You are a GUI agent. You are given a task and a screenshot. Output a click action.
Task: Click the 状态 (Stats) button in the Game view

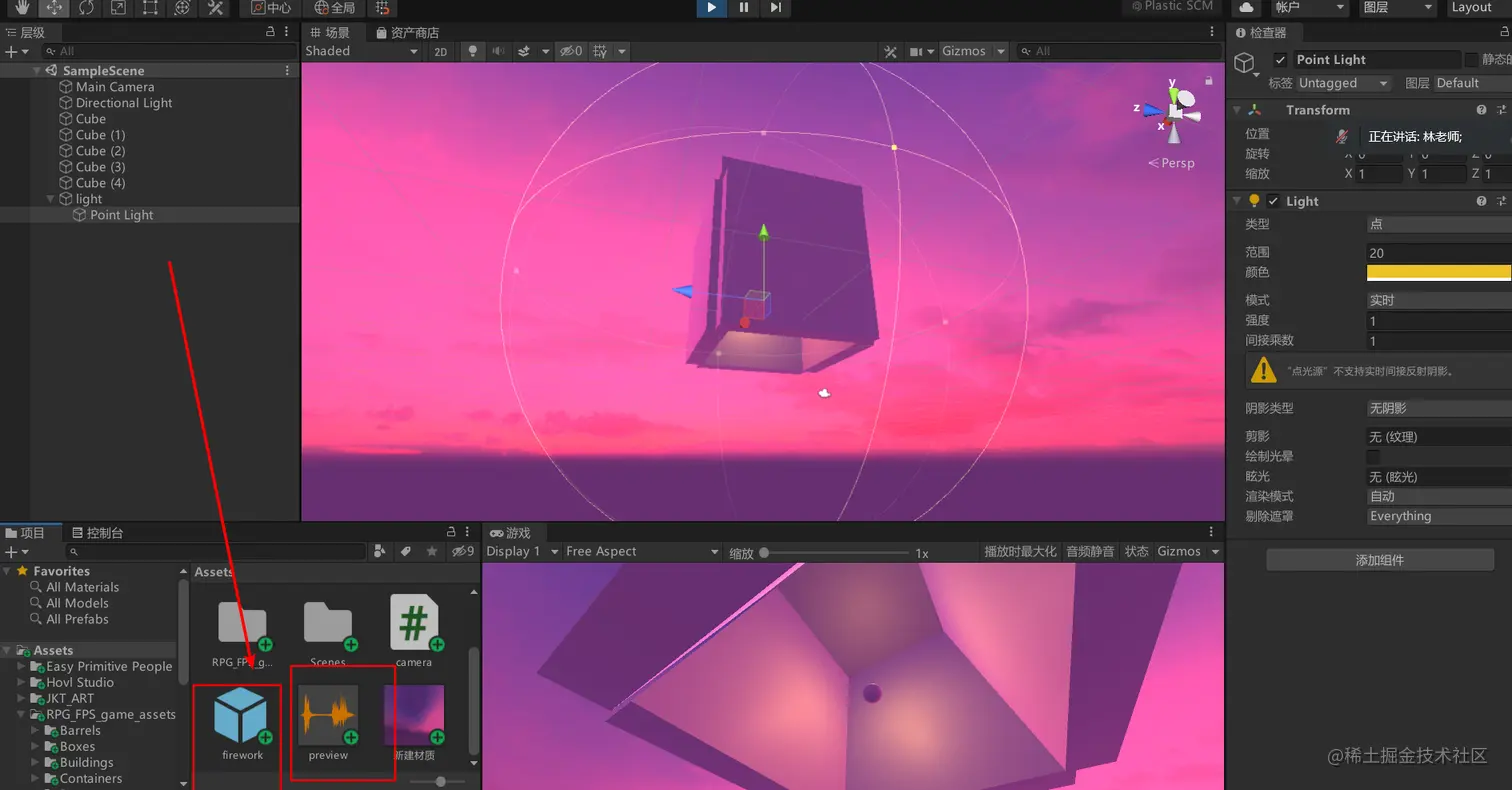(1136, 552)
